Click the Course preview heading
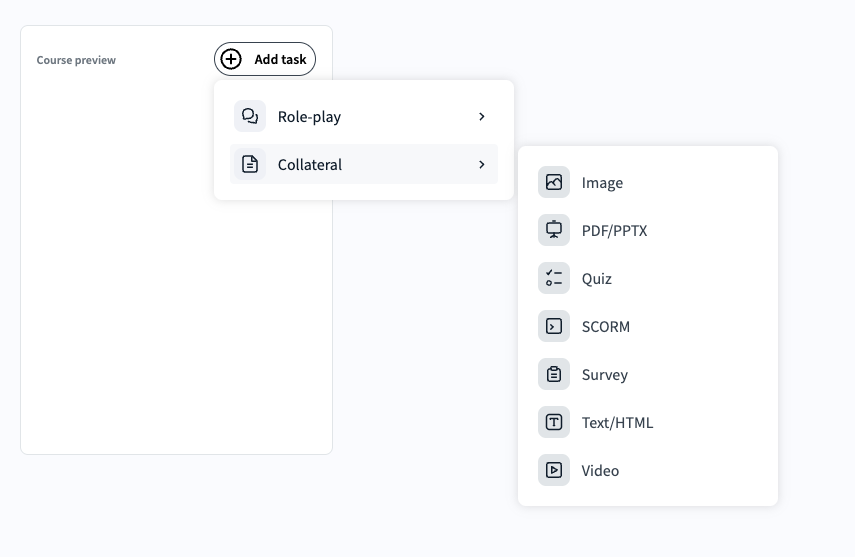 click(76, 60)
